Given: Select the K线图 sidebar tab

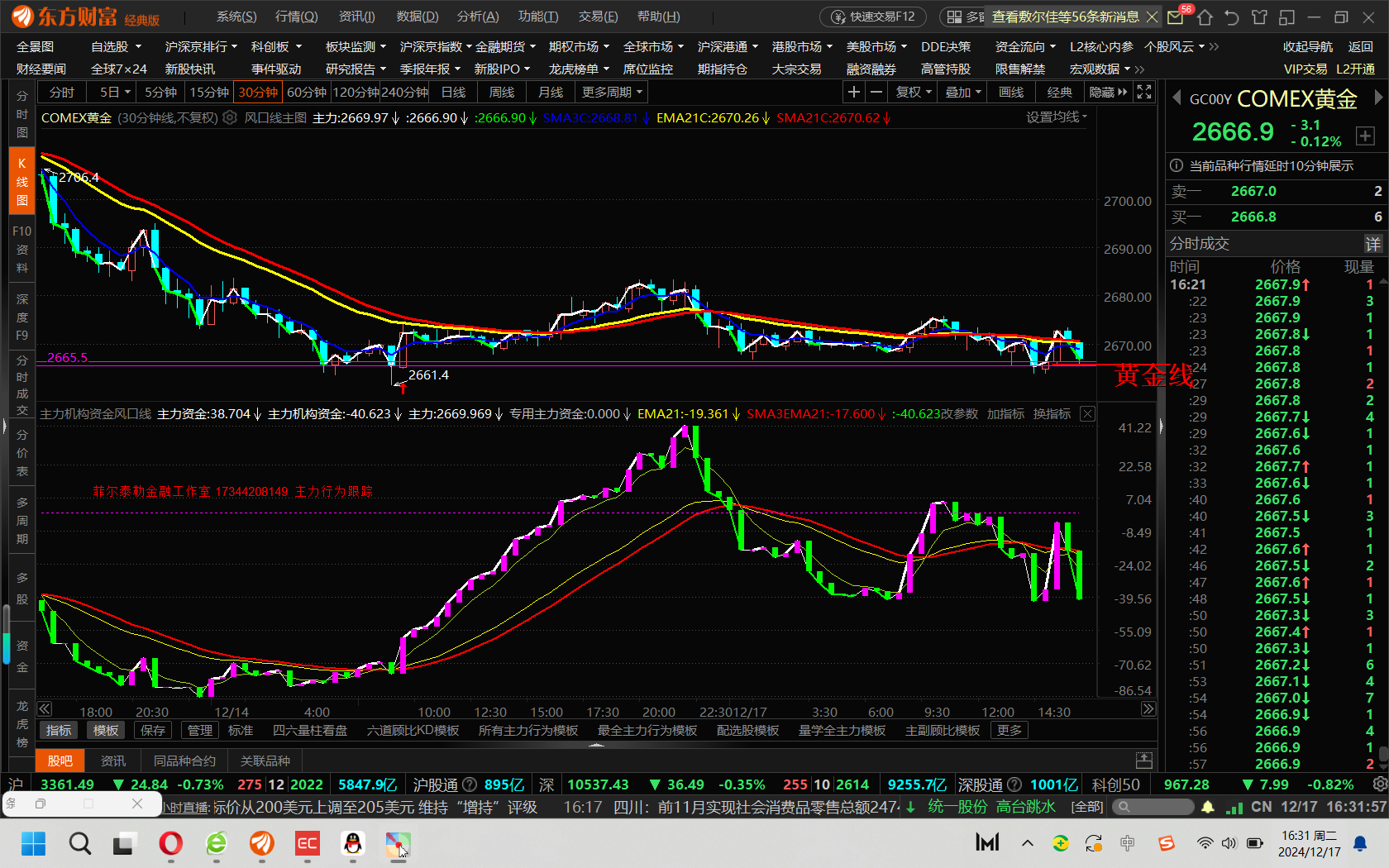Looking at the screenshot, I should [22, 182].
